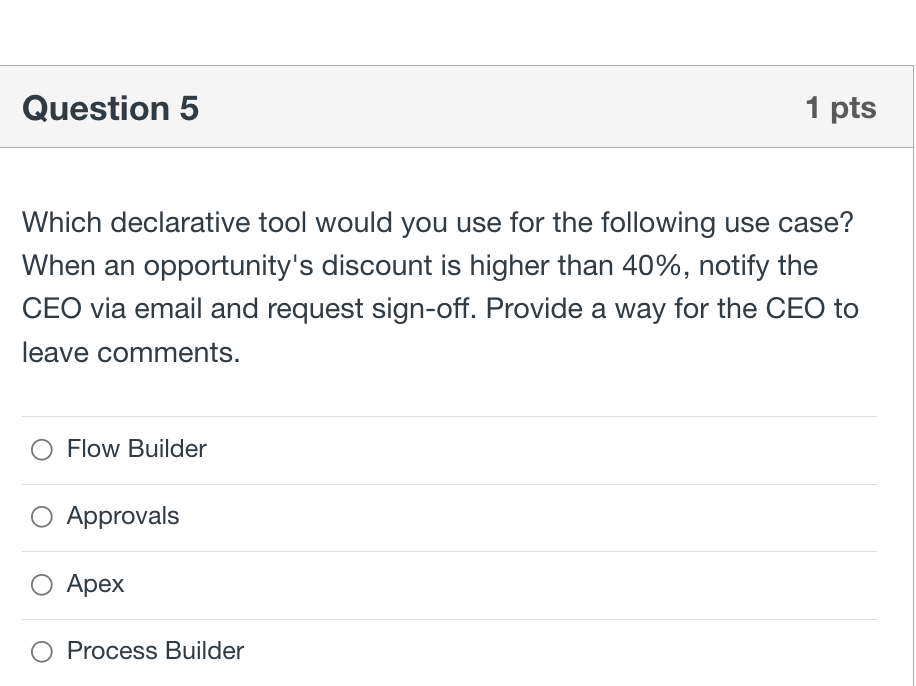Select the Flow Builder radio button

42,450
